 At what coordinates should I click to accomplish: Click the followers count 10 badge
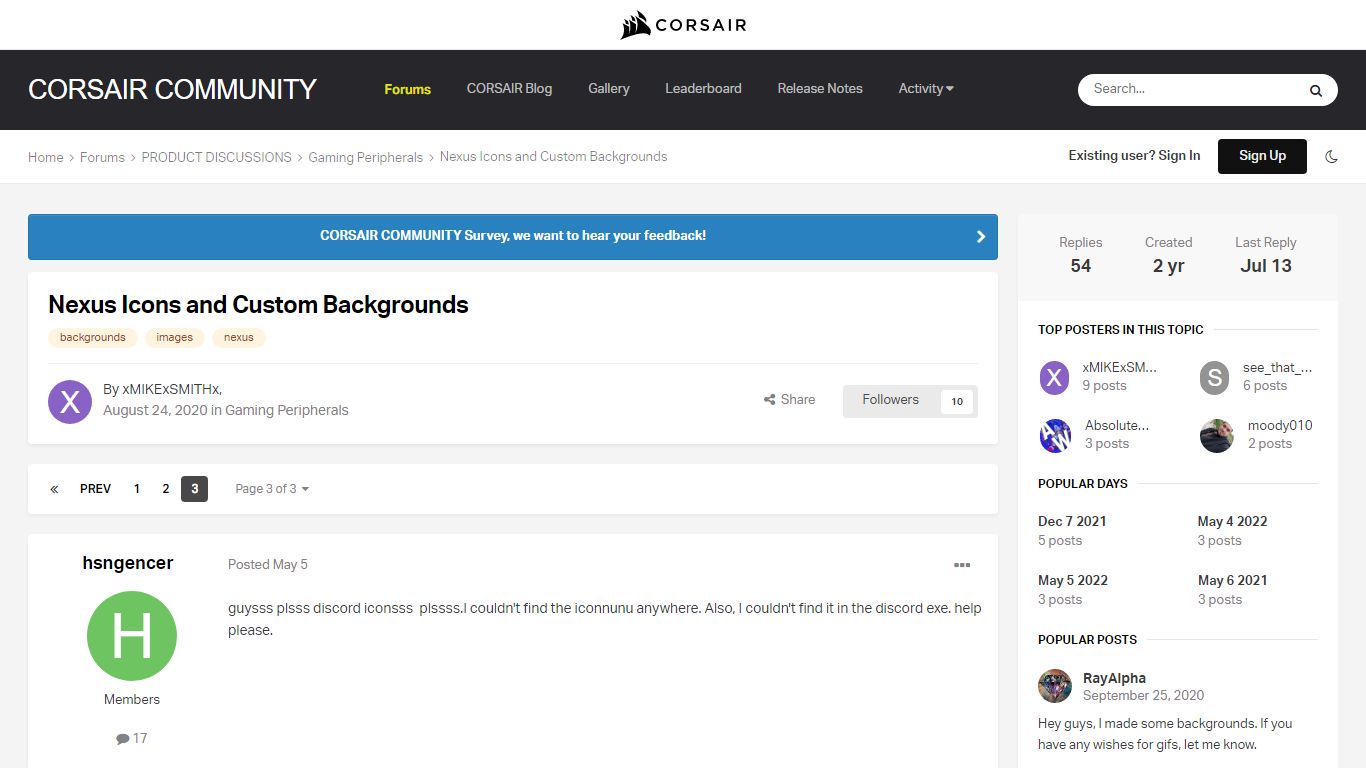(957, 402)
